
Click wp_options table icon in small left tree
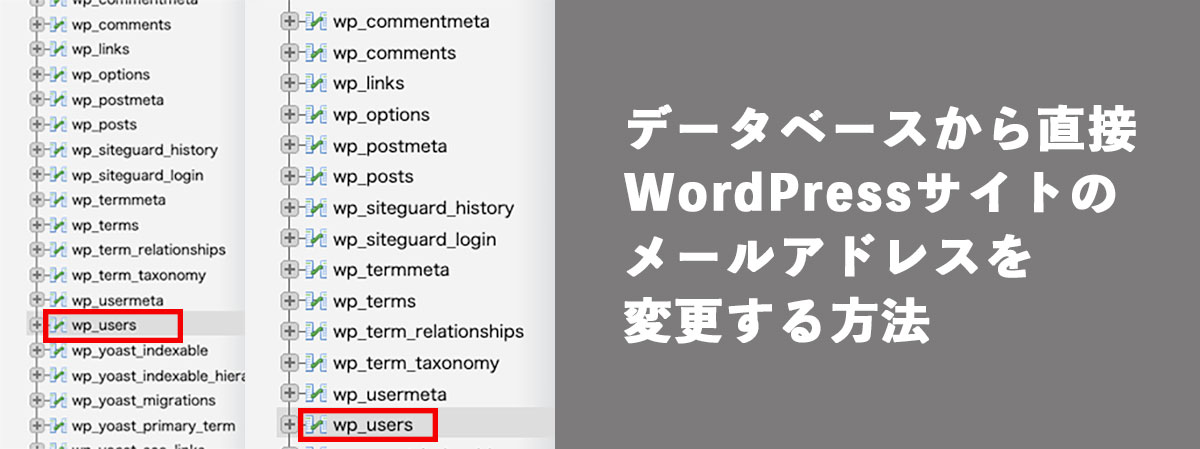[x=58, y=74]
